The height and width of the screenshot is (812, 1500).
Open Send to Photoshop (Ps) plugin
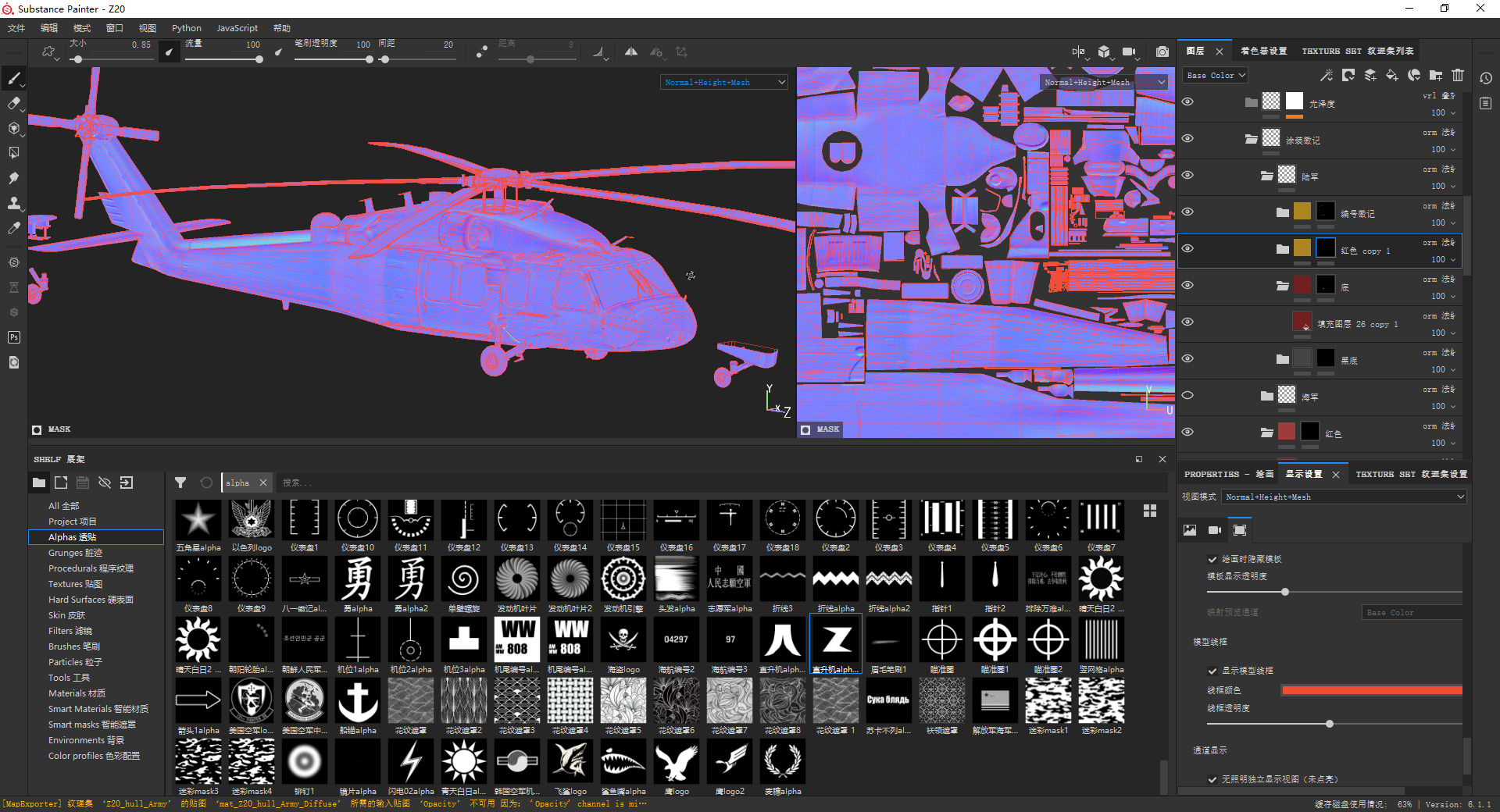[x=13, y=337]
